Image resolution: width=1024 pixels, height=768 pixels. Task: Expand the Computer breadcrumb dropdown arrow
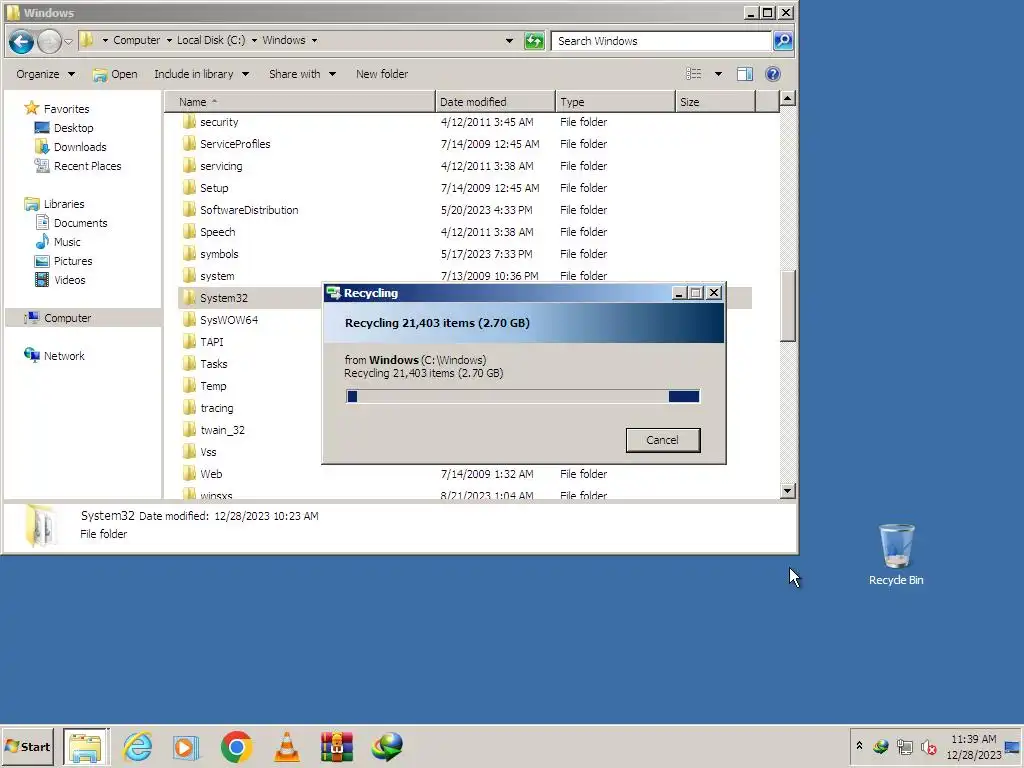[169, 40]
